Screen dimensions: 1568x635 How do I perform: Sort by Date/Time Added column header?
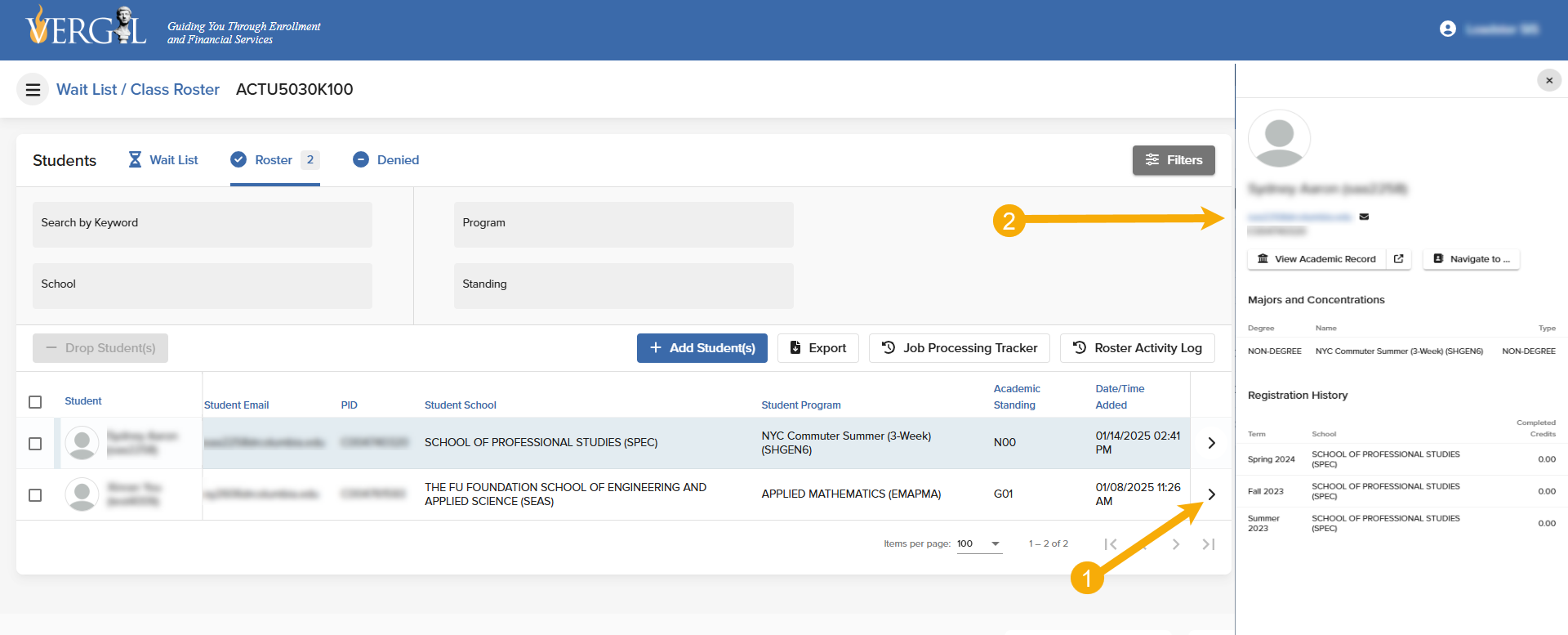pos(1120,397)
